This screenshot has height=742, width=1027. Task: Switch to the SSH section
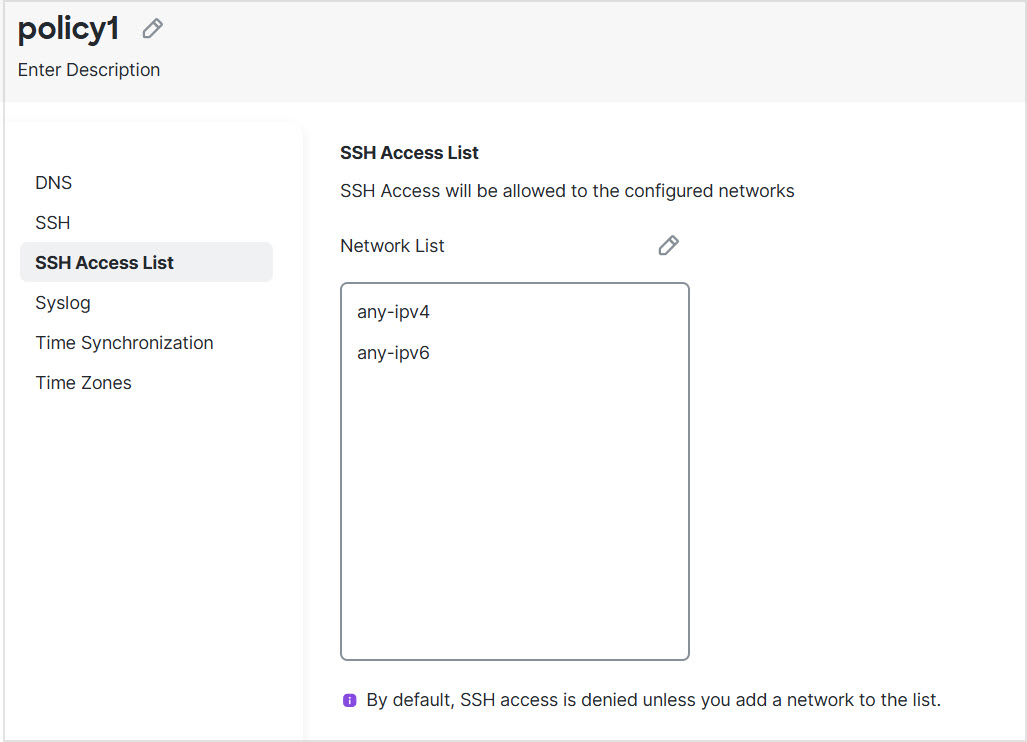click(x=52, y=222)
